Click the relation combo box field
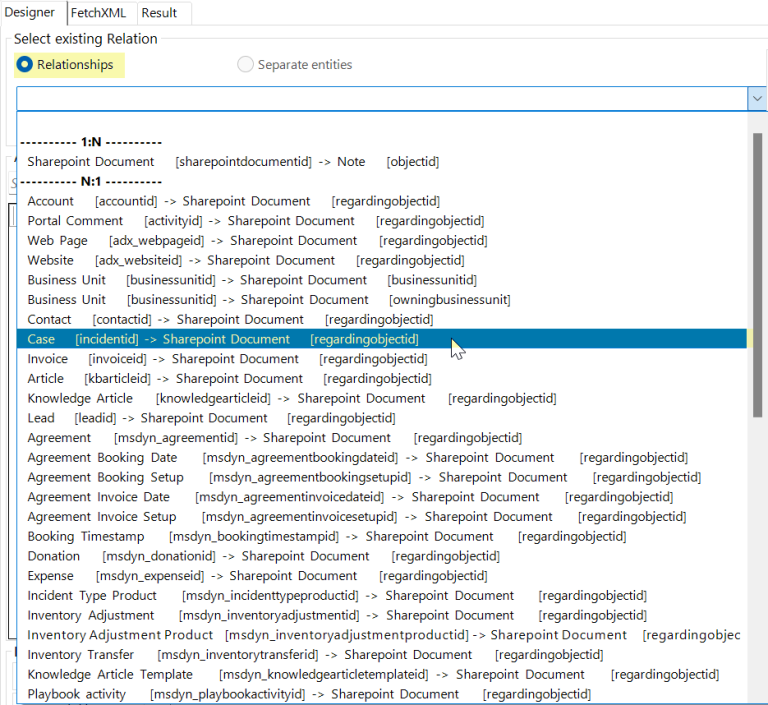The height and width of the screenshot is (705, 768). pyautogui.click(x=382, y=98)
